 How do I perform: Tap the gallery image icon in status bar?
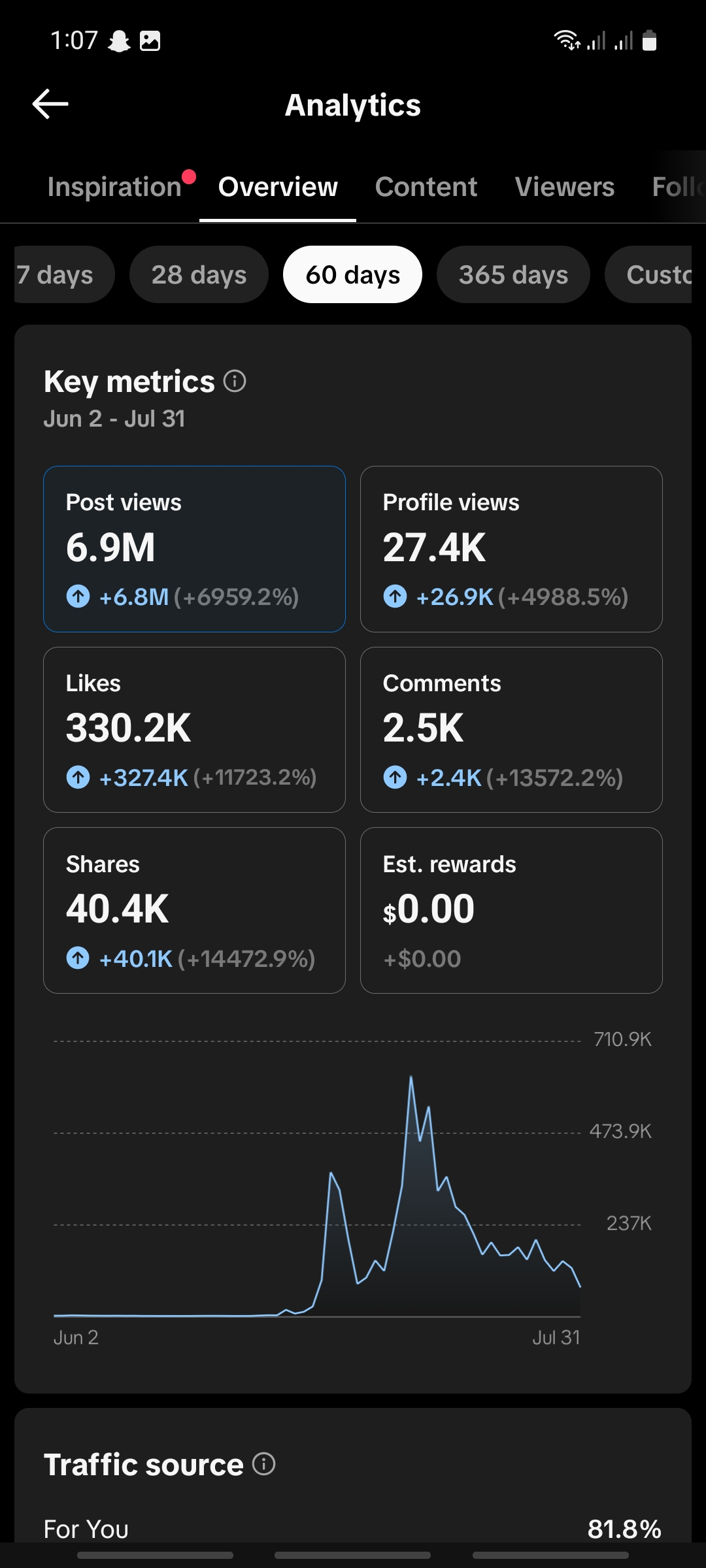tap(150, 41)
